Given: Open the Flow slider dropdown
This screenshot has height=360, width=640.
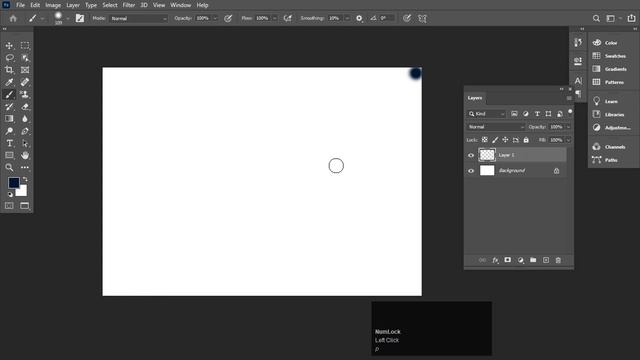Looking at the screenshot, I should pos(275,18).
